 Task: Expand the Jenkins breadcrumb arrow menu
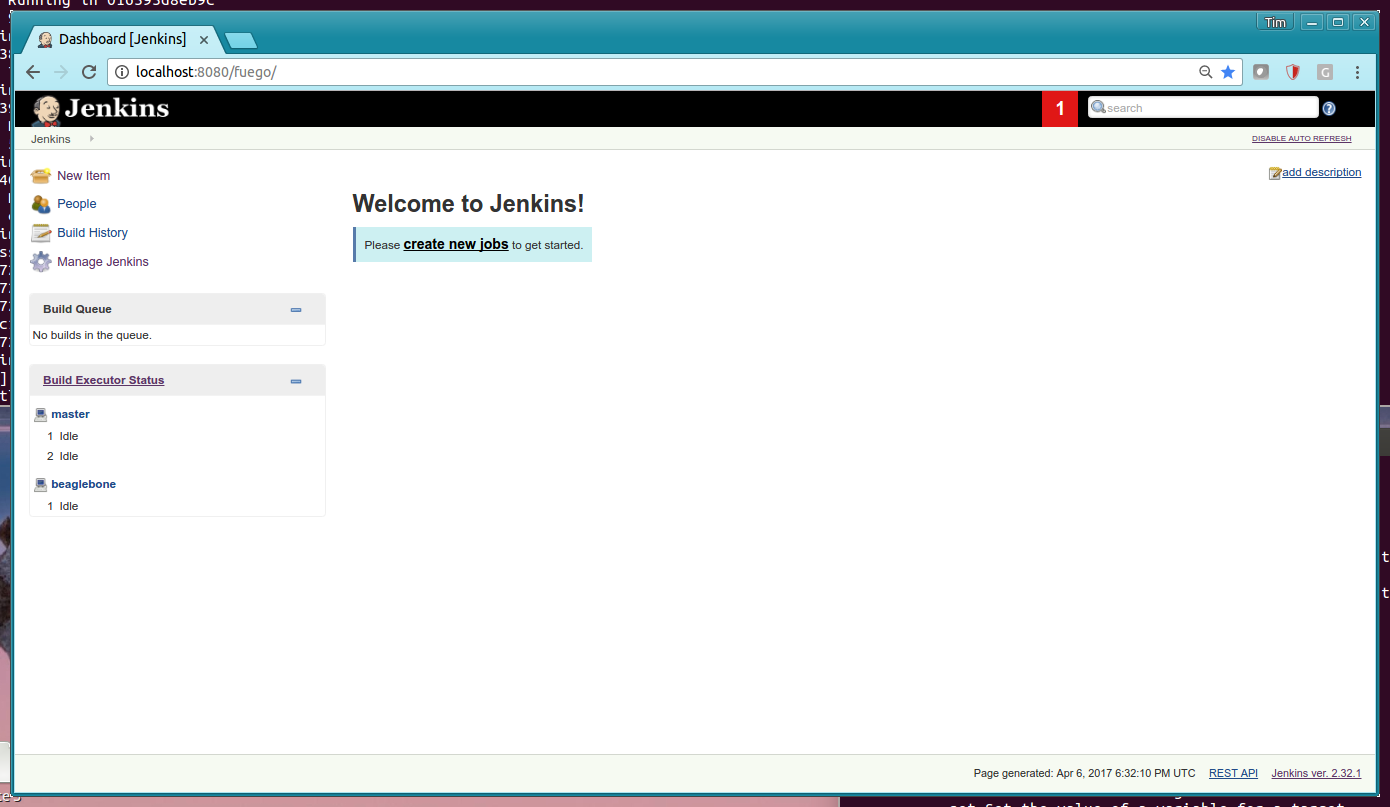tap(92, 139)
